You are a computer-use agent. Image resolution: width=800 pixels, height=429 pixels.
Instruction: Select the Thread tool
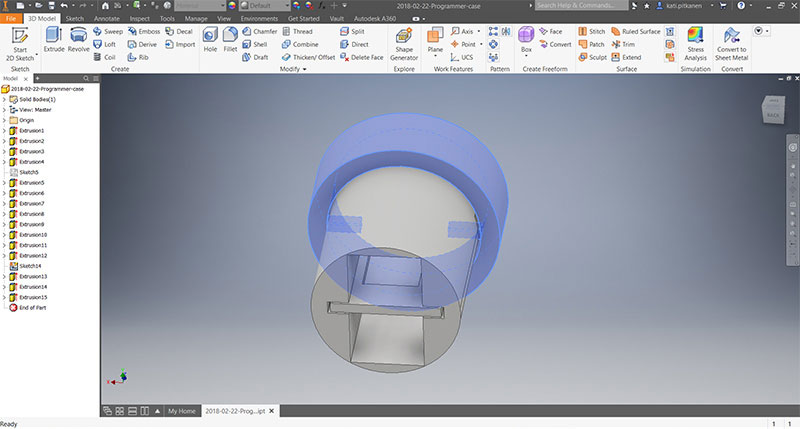pos(297,31)
